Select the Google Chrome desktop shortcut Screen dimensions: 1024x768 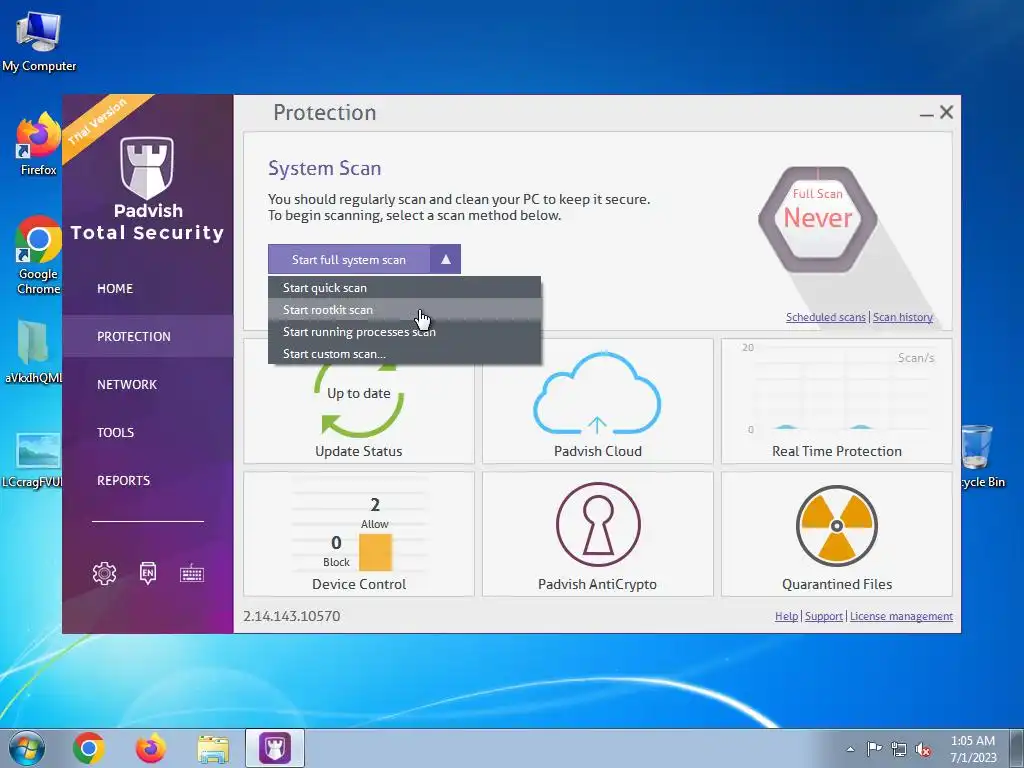[38, 255]
